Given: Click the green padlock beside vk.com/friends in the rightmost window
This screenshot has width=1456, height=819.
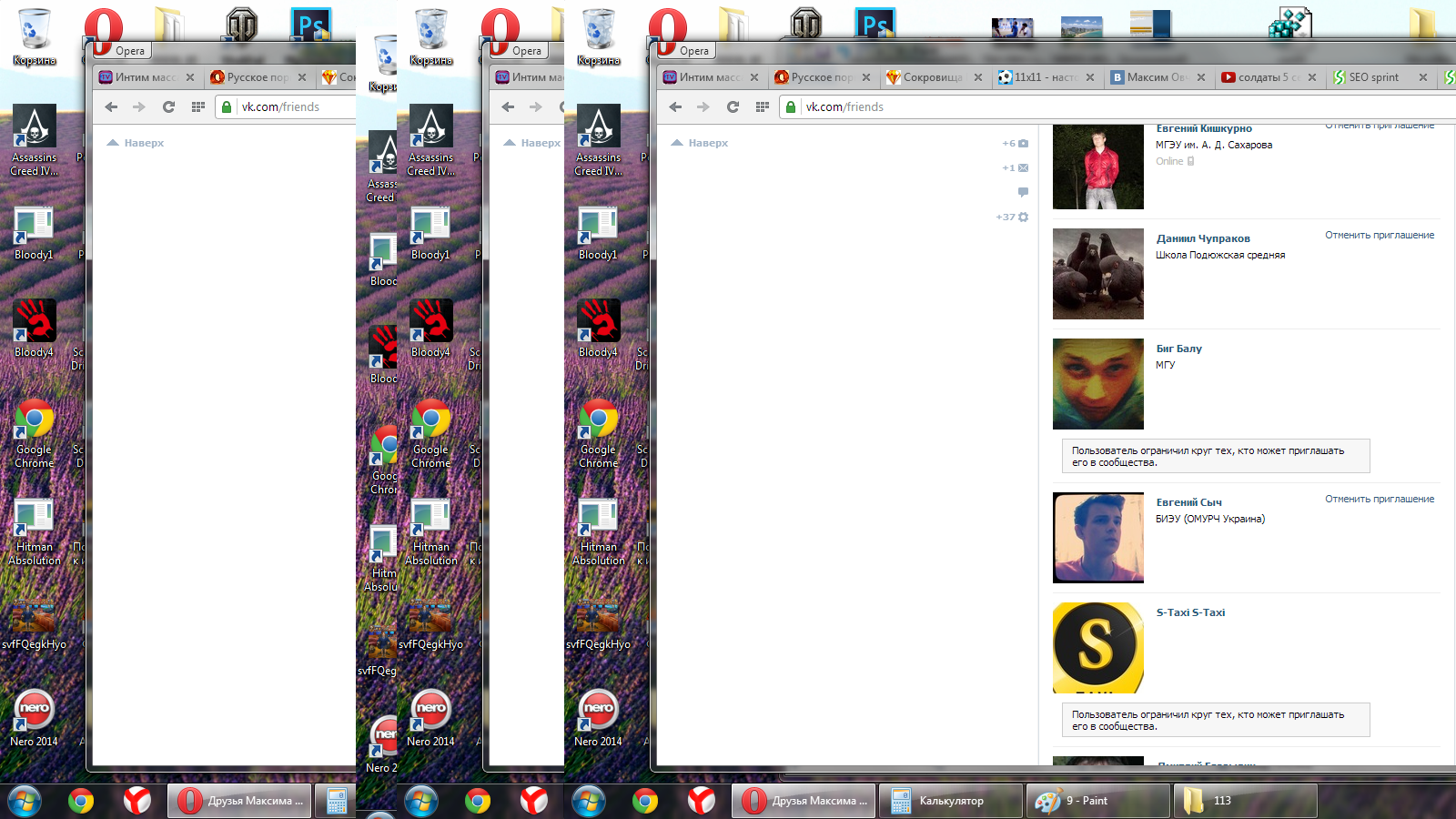Looking at the screenshot, I should pos(791,106).
